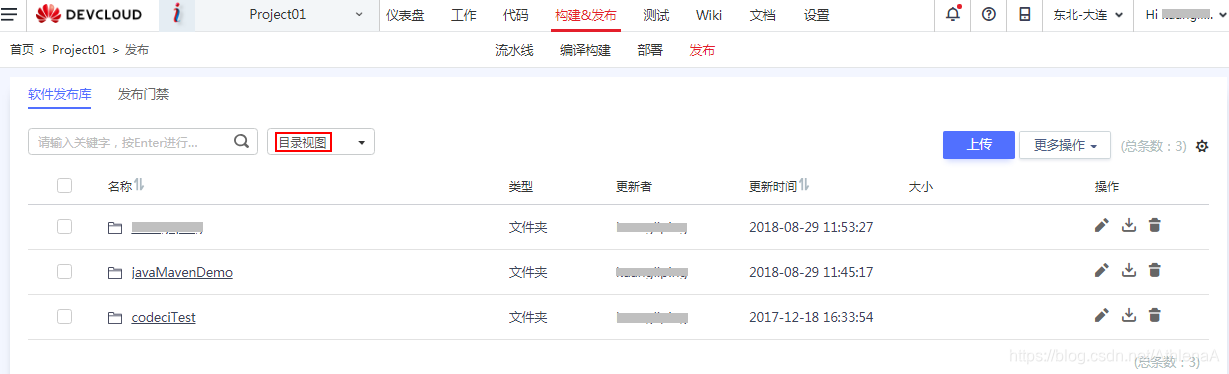This screenshot has width=1229, height=374.
Task: Open the notification bell icon
Action: pos(953,15)
